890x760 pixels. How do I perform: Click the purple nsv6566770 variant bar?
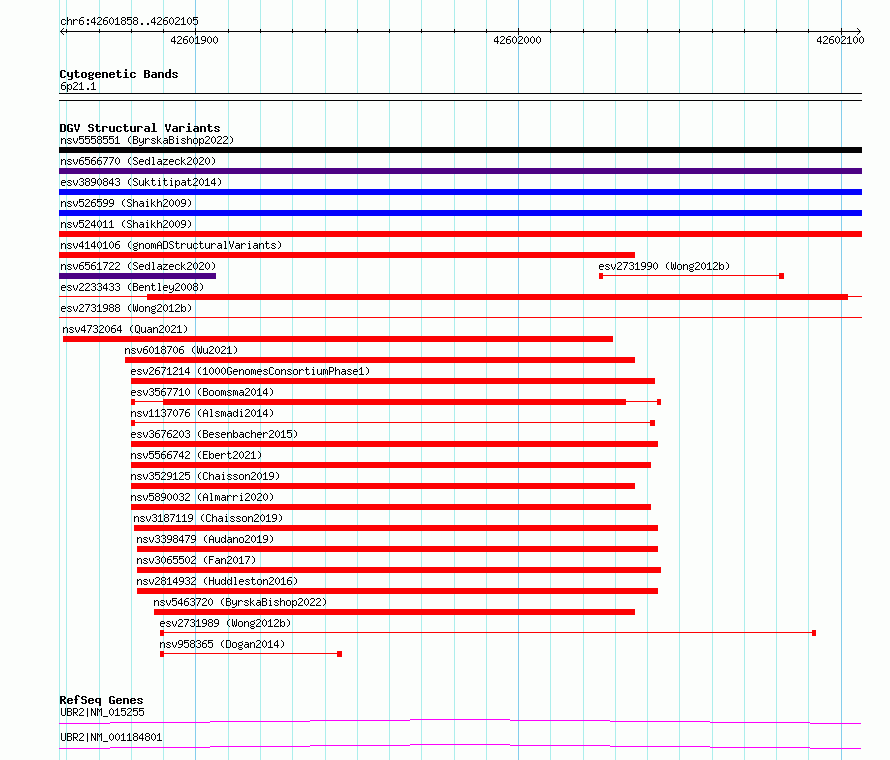click(x=460, y=171)
